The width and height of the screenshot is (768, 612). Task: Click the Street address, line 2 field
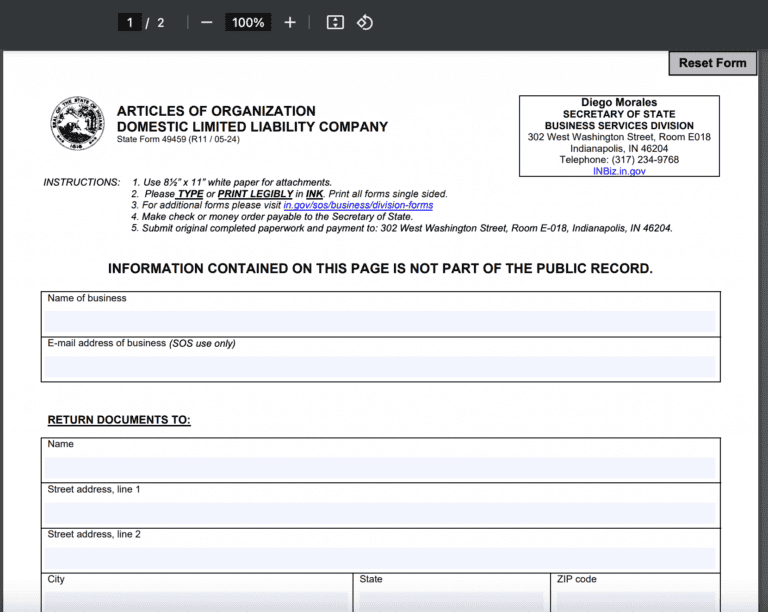pos(380,558)
